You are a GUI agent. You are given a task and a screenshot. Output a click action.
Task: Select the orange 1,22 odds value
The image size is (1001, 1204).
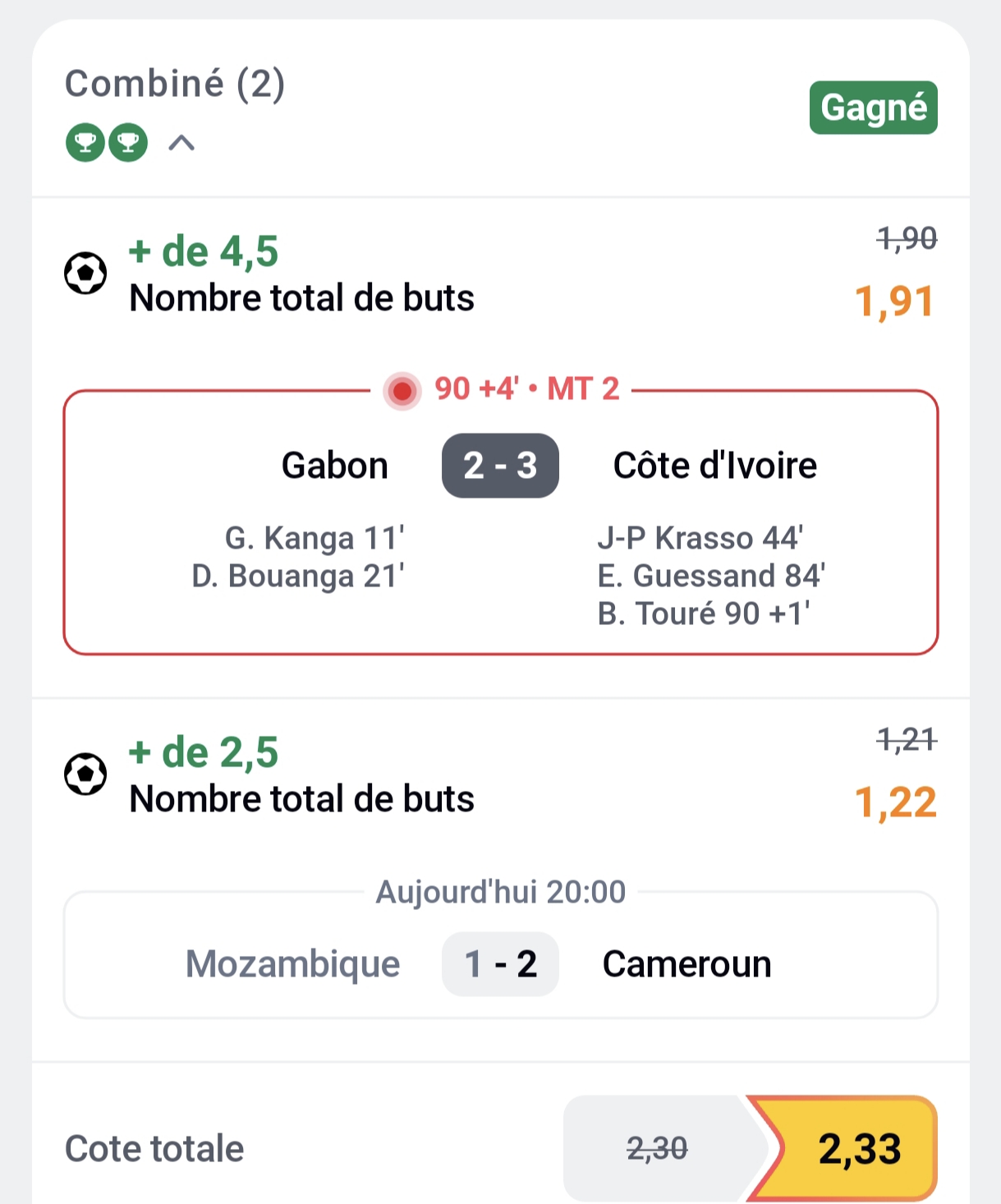895,802
